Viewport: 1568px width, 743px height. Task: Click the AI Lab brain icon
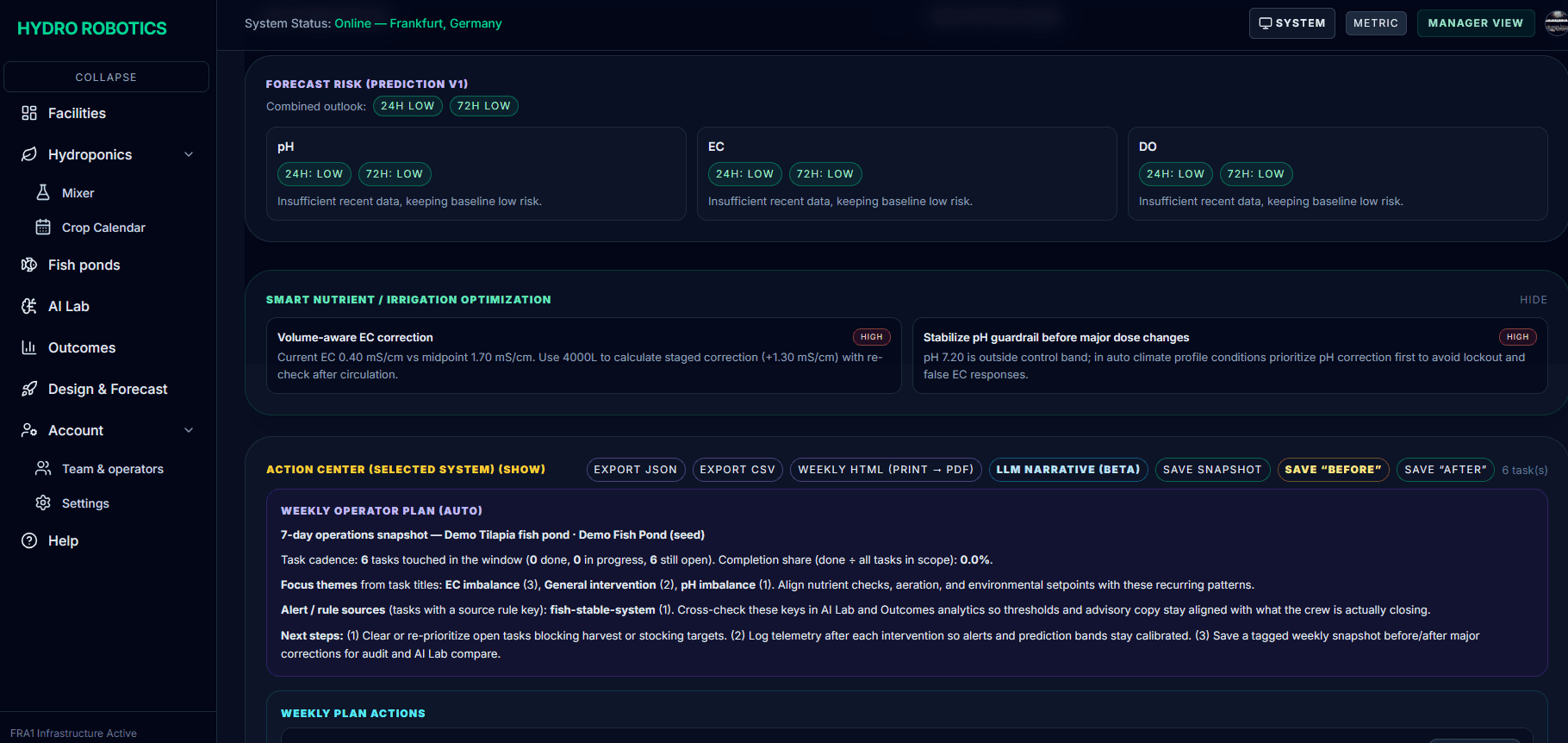coord(29,306)
